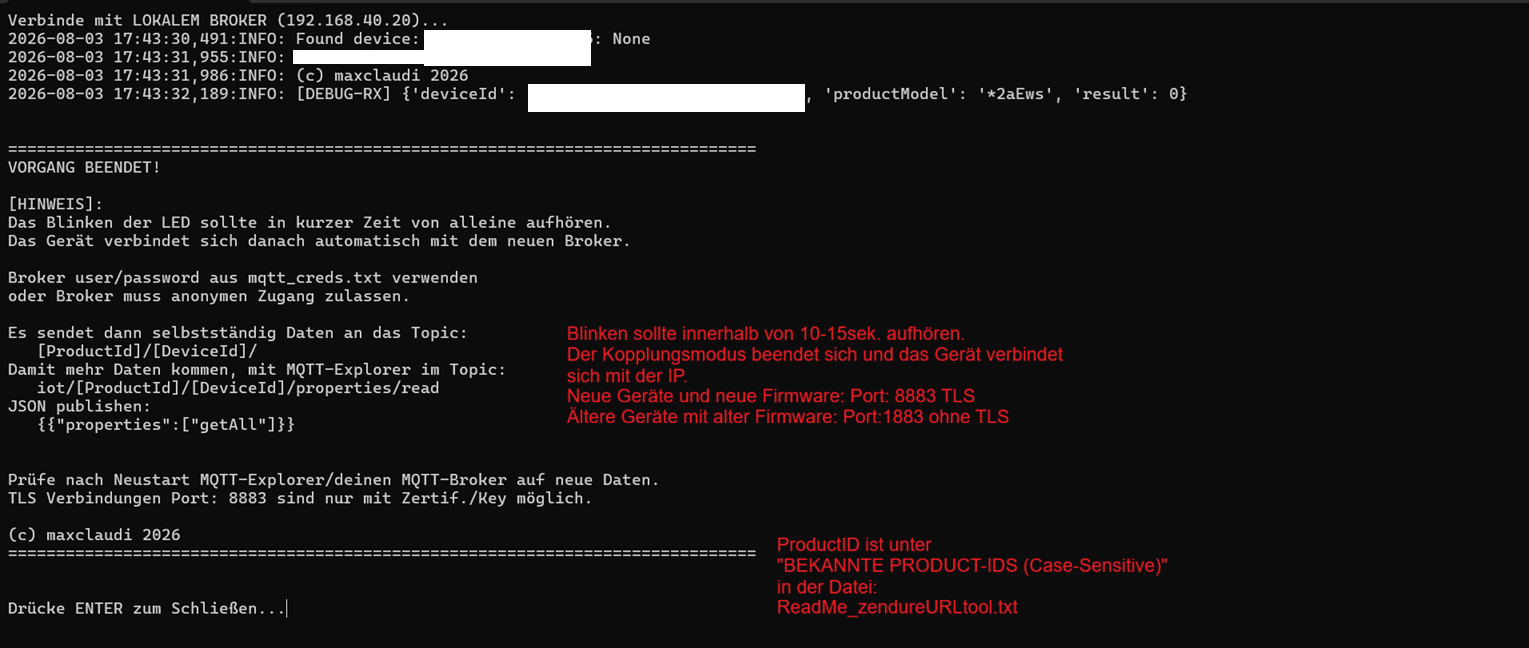Click the 'TLS Verbindungen Port: 8883' line
Image resolution: width=1529 pixels, height=648 pixels.
pyautogui.click(x=300, y=498)
